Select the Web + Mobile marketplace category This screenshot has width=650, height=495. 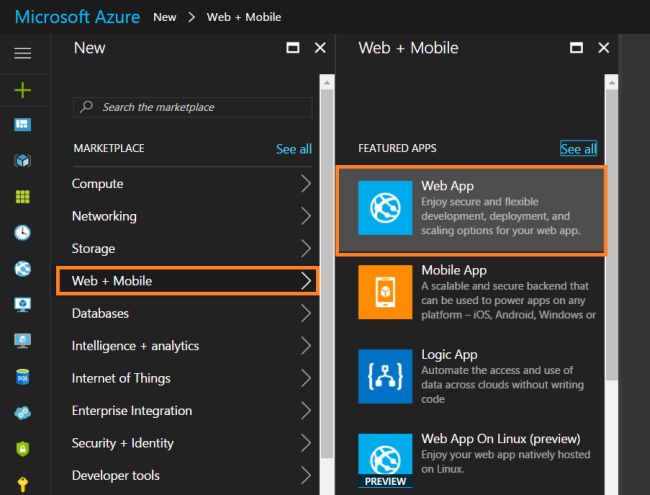tap(188, 281)
